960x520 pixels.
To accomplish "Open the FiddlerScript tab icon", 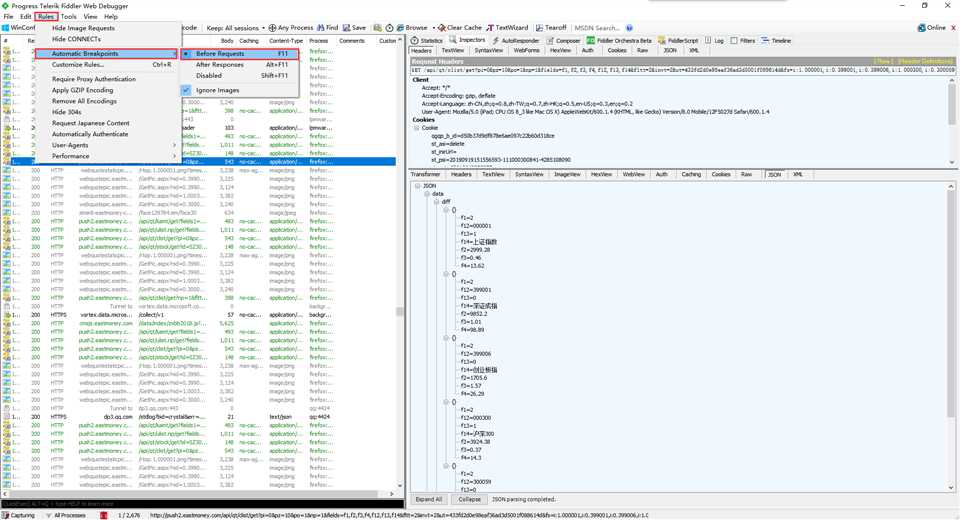I will [662, 40].
